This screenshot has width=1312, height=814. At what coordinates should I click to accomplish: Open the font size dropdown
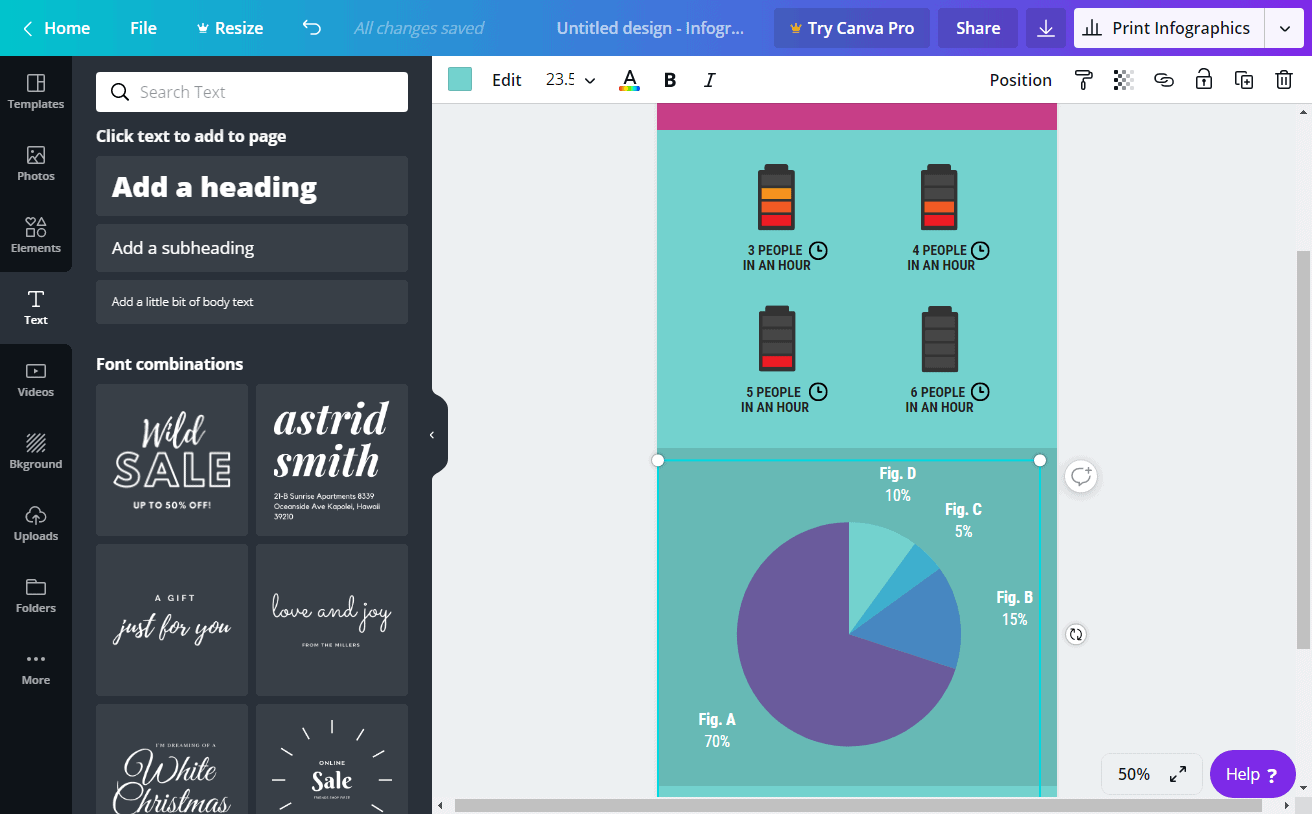570,80
